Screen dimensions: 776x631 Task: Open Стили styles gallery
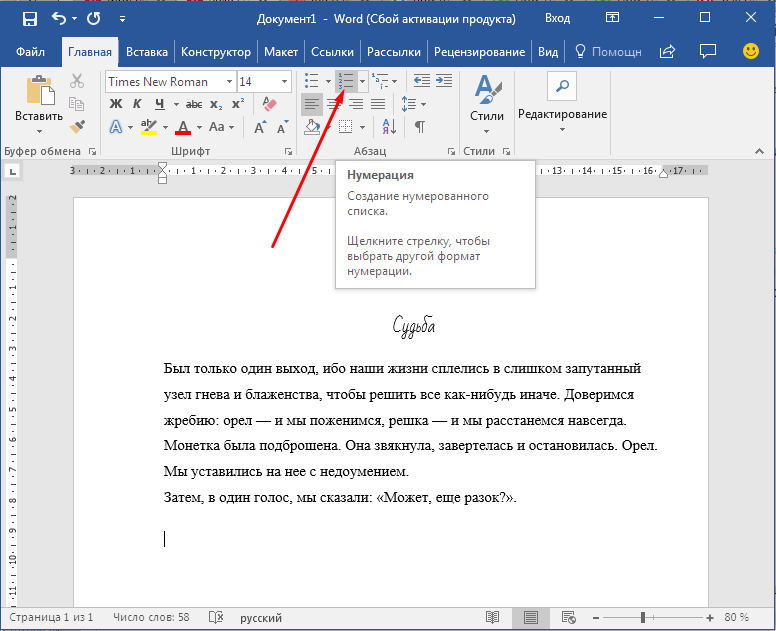[487, 100]
